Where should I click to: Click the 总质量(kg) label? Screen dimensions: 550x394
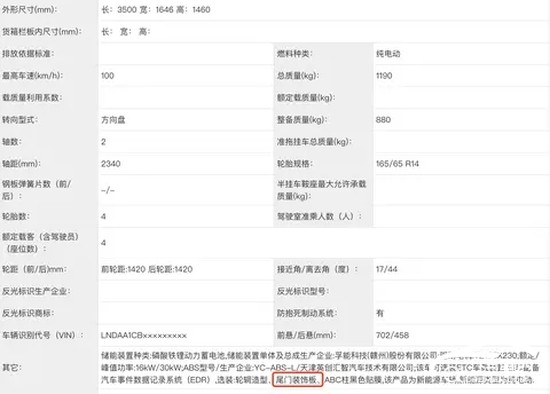(x=298, y=75)
